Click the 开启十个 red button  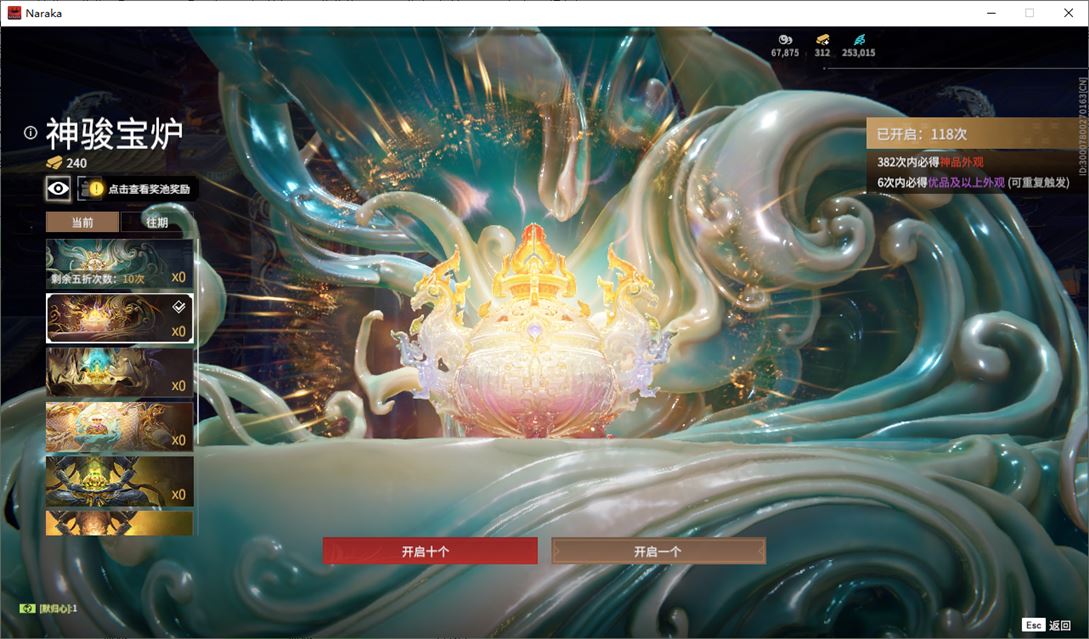(430, 551)
